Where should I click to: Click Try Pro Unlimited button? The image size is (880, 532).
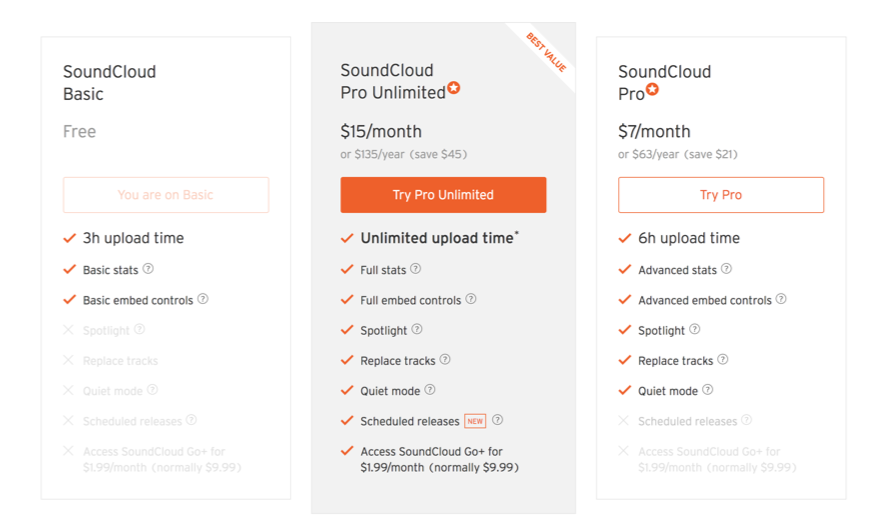click(x=443, y=195)
